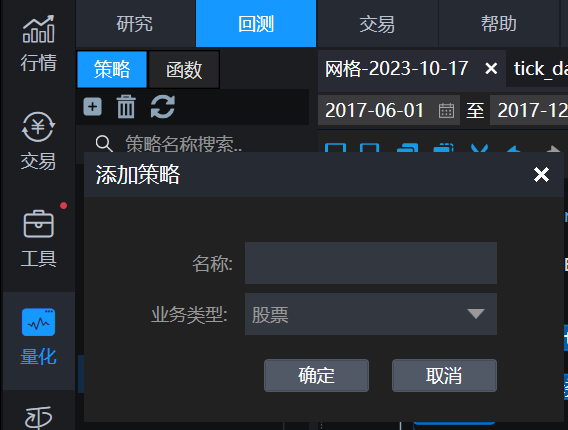Open the 行情 market quotes sidebar icon
The image size is (568, 430).
pos(38,43)
